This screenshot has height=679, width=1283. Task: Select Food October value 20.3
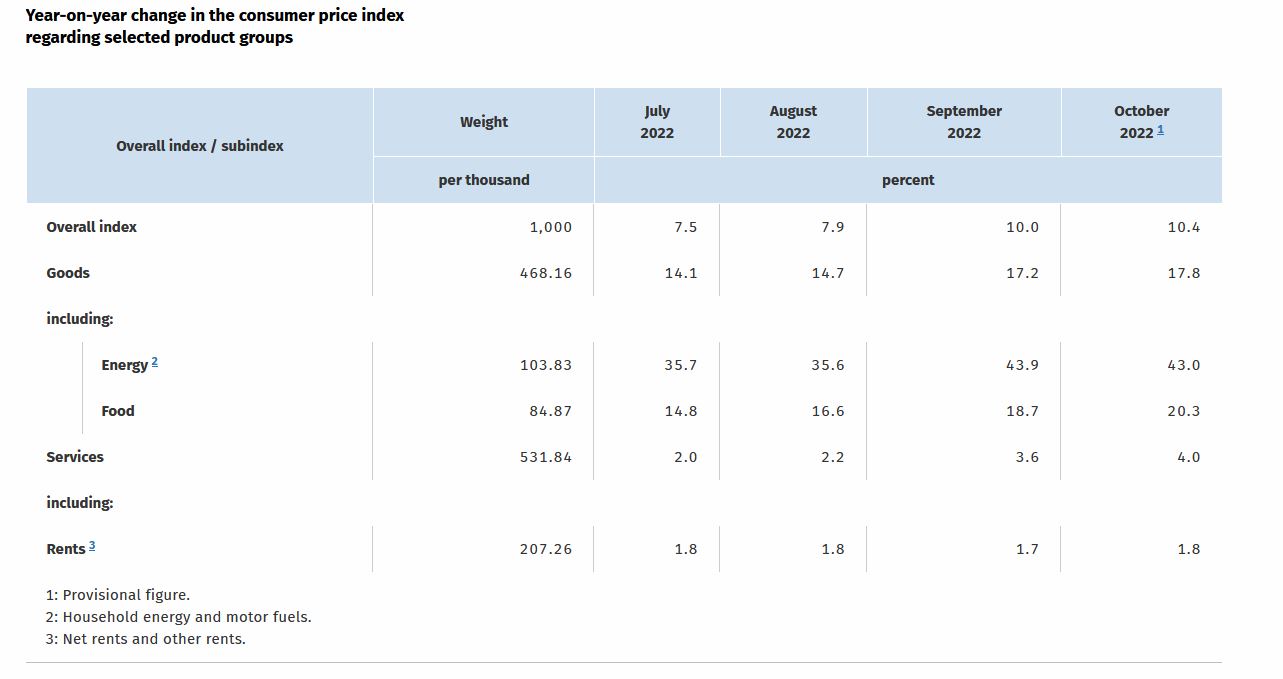(x=1183, y=411)
